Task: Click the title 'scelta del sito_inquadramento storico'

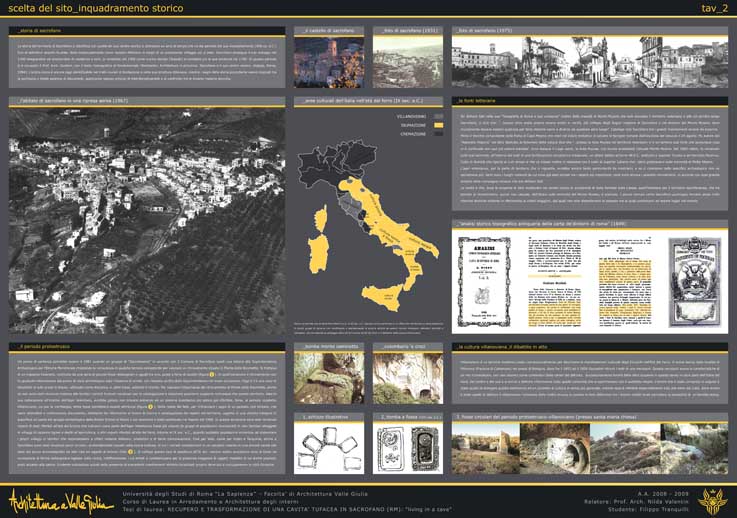Action: point(95,8)
